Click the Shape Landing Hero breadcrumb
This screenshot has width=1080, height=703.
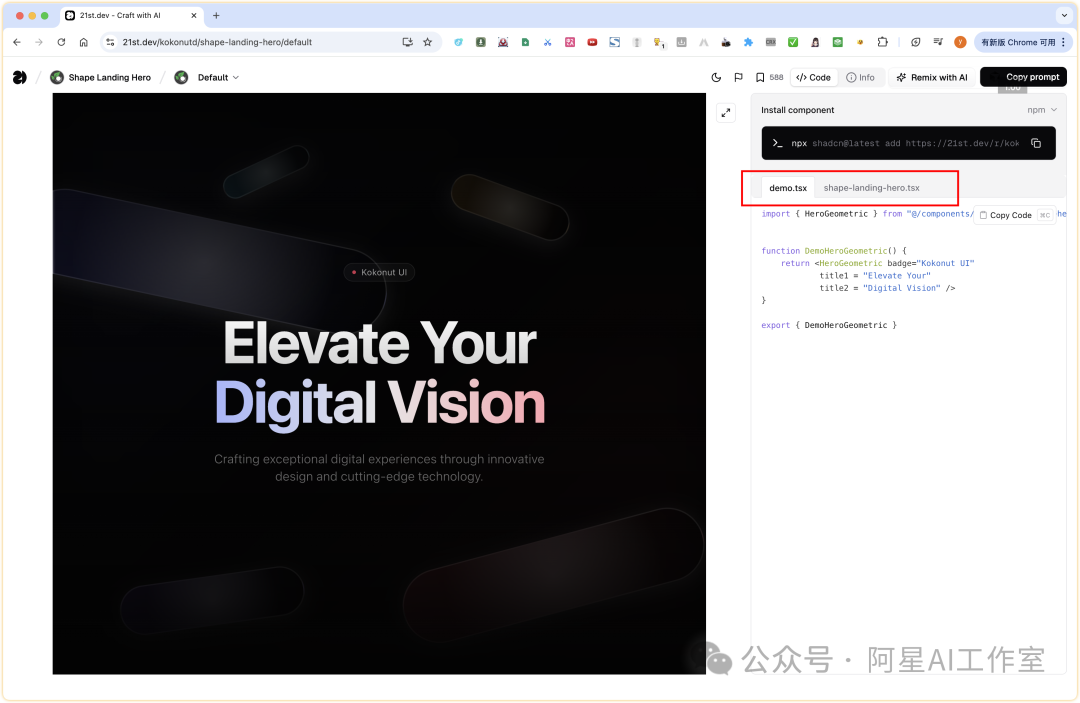[110, 77]
